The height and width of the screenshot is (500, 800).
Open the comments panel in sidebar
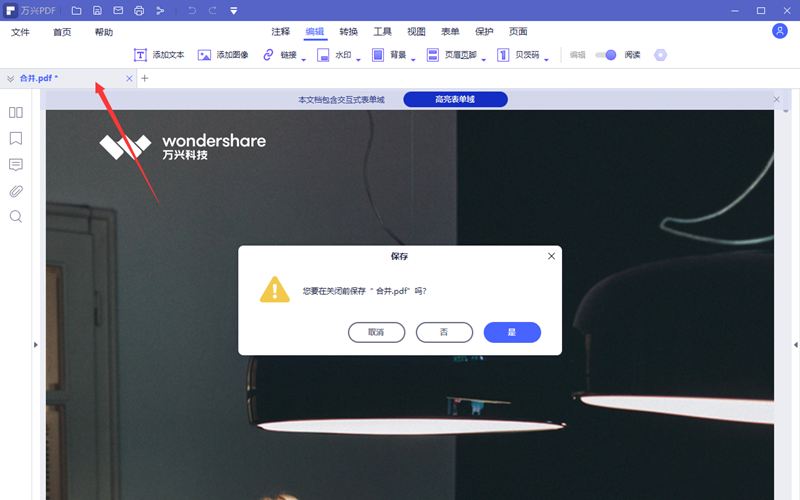pyautogui.click(x=16, y=164)
